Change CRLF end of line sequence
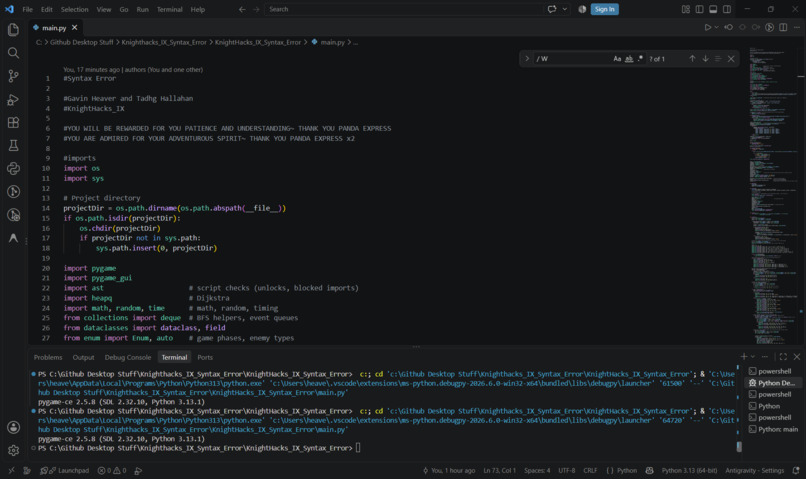The width and height of the screenshot is (806, 479). coord(590,470)
